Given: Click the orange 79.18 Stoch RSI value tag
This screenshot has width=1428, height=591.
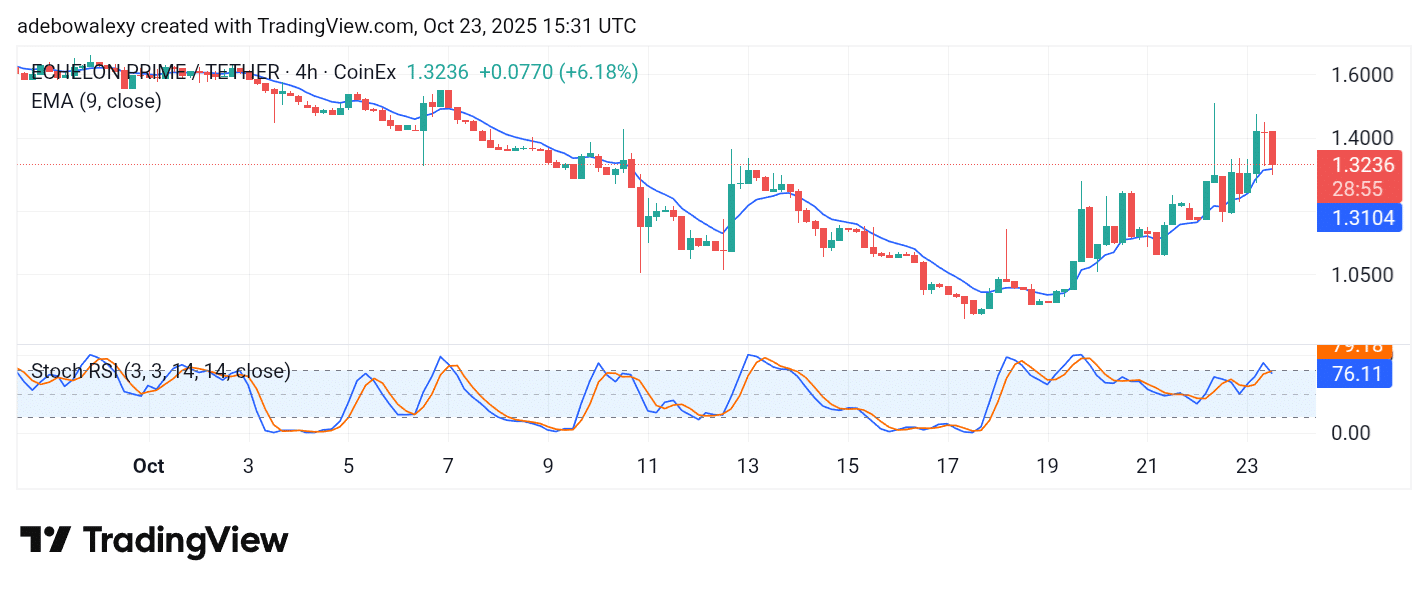Looking at the screenshot, I should pos(1358,349).
